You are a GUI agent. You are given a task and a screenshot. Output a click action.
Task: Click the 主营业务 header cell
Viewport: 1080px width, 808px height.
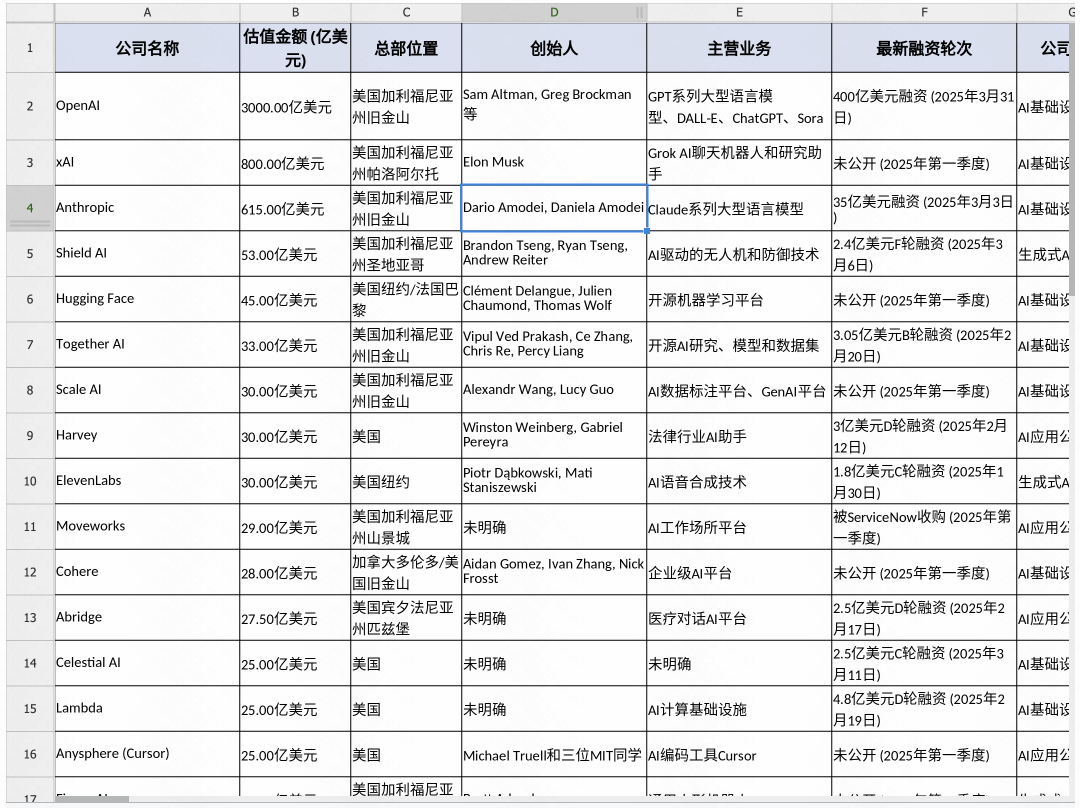(x=739, y=48)
